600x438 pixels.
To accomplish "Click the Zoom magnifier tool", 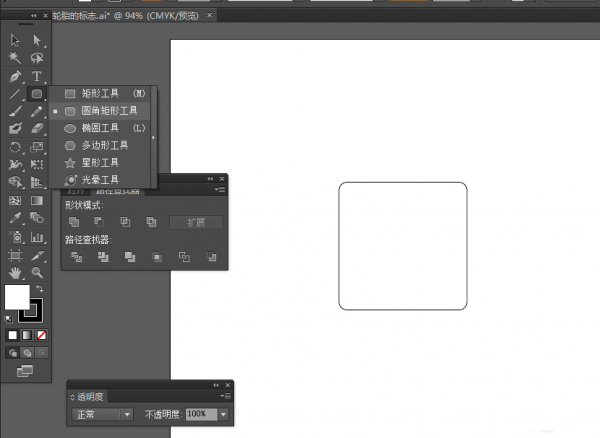I will (37, 272).
